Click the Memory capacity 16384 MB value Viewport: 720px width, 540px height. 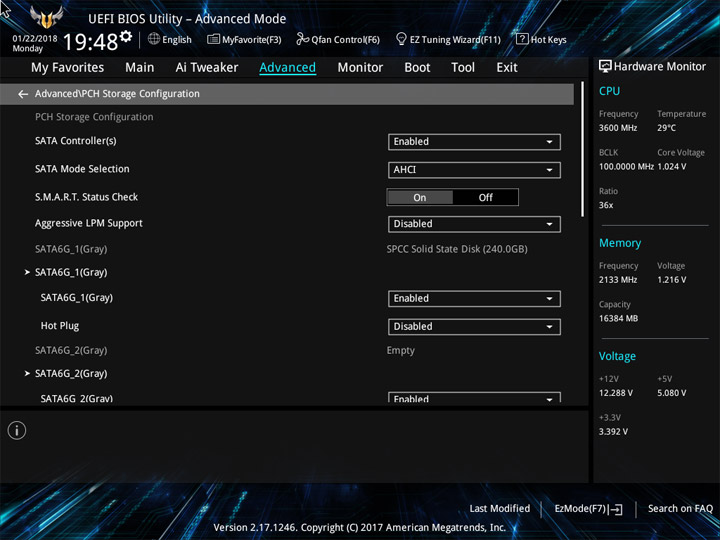point(618,319)
